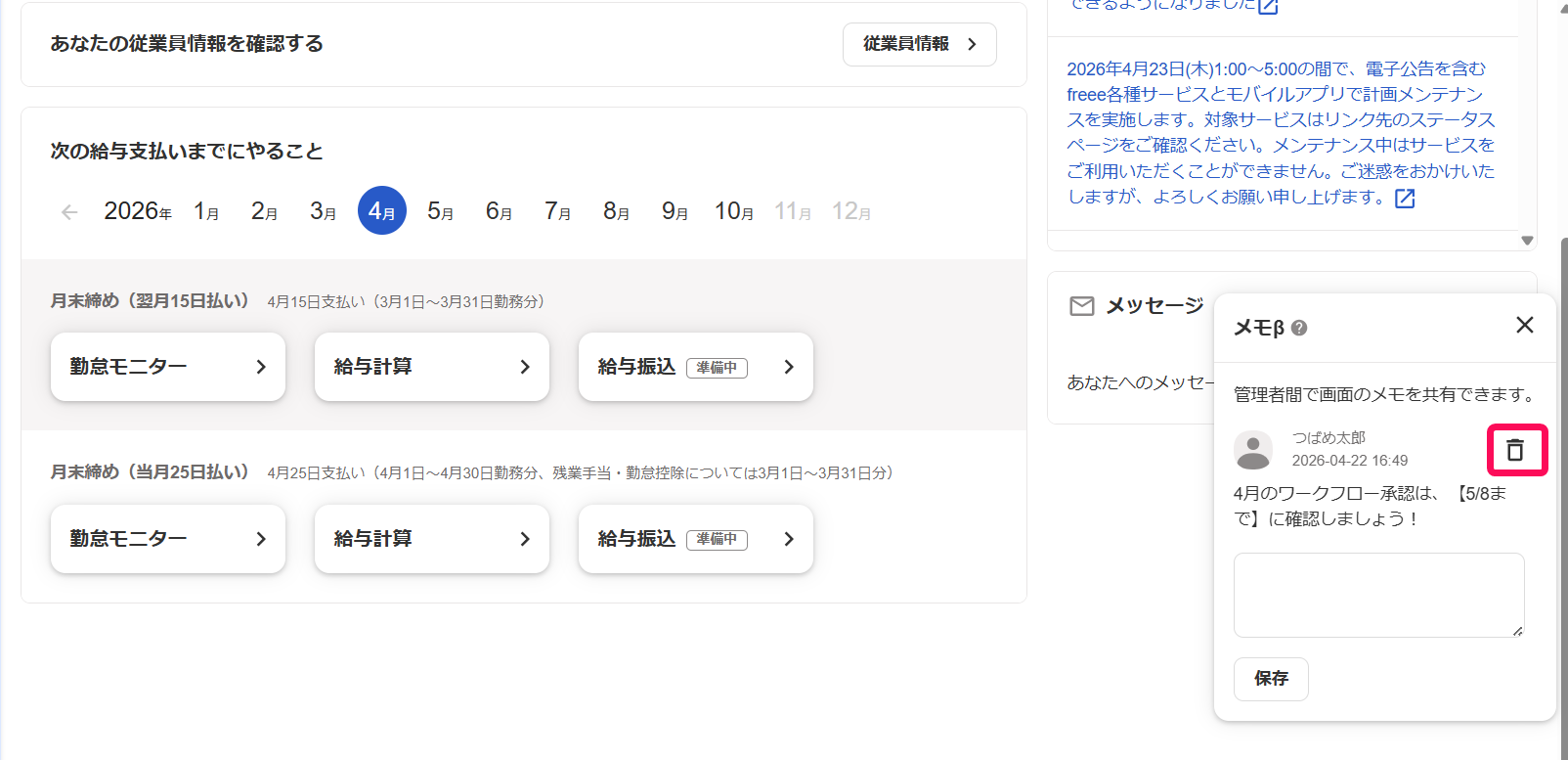Screen dimensions: 1568x760
Task: Open the freee maintenance announcement link
Action: (x=1281, y=132)
